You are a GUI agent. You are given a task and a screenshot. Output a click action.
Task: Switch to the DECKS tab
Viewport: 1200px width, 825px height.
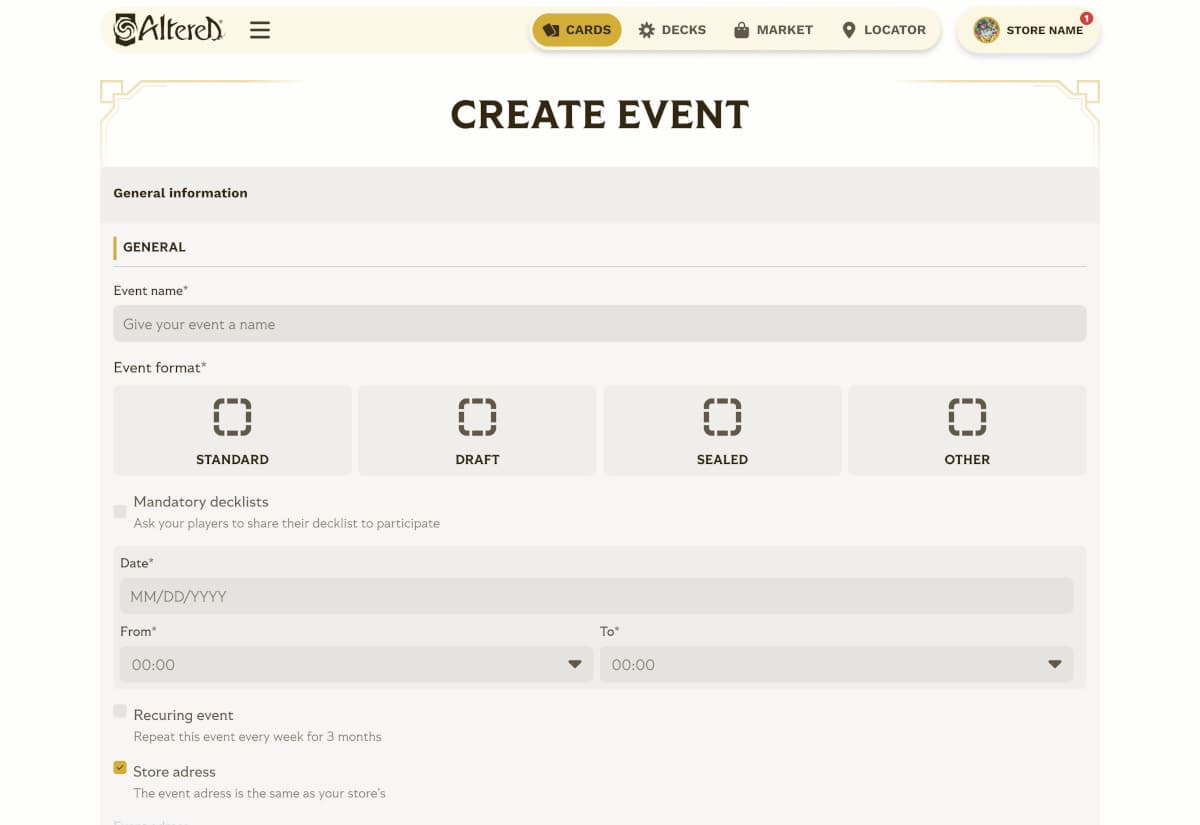tap(672, 29)
